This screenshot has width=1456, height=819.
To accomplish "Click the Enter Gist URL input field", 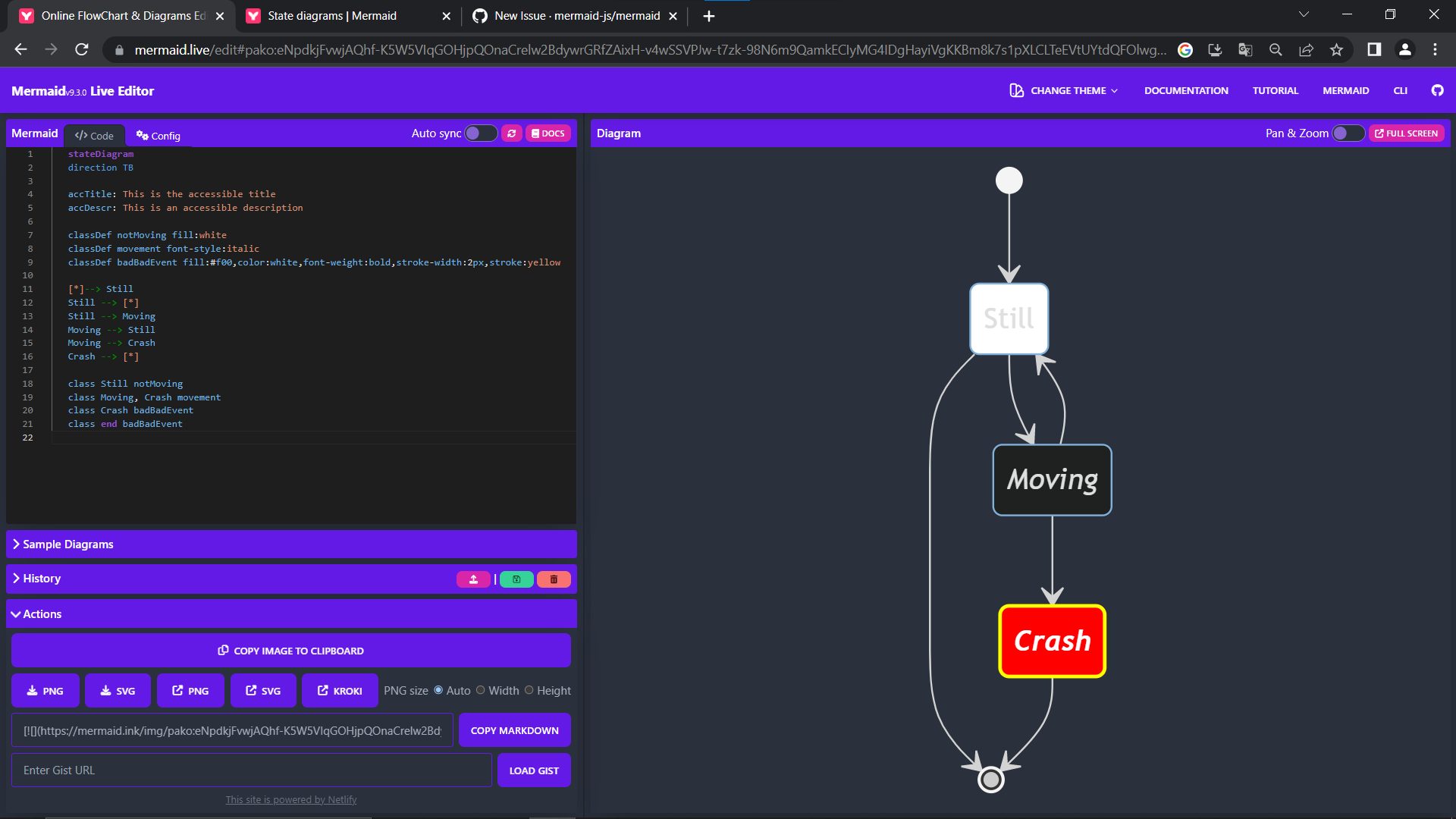I will (x=251, y=770).
